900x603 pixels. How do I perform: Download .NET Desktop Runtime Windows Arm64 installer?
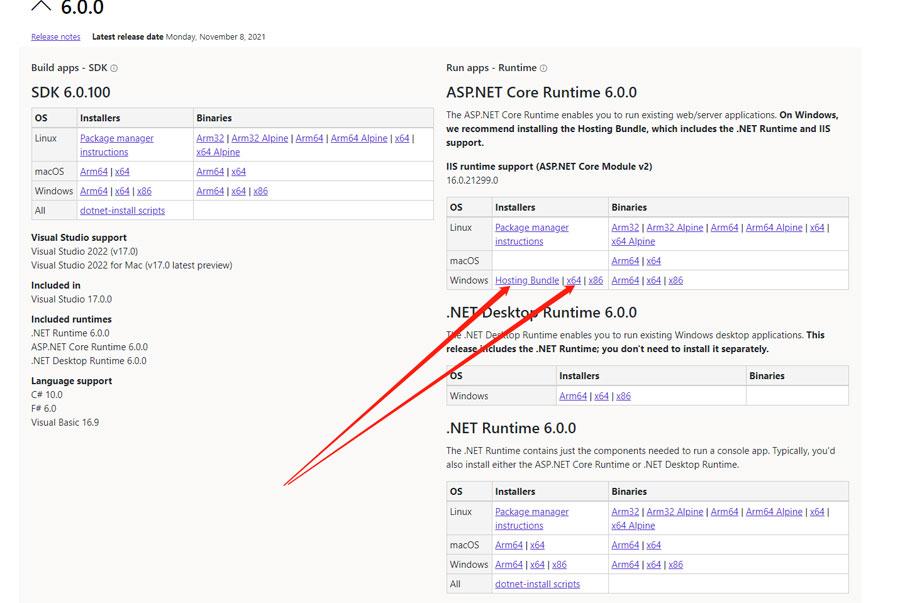click(x=573, y=396)
